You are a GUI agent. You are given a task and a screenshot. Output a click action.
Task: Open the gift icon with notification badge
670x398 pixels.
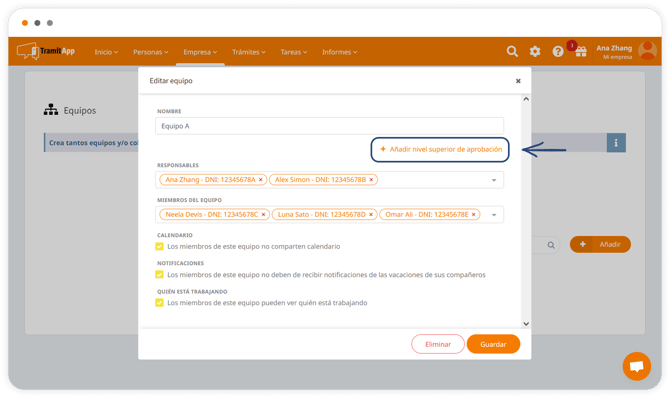[580, 51]
